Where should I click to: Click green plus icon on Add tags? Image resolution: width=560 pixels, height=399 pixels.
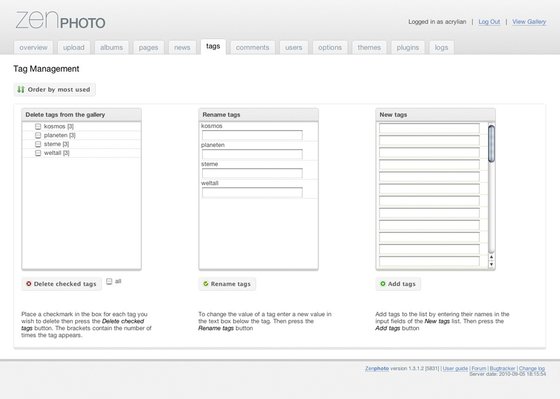coord(382,284)
